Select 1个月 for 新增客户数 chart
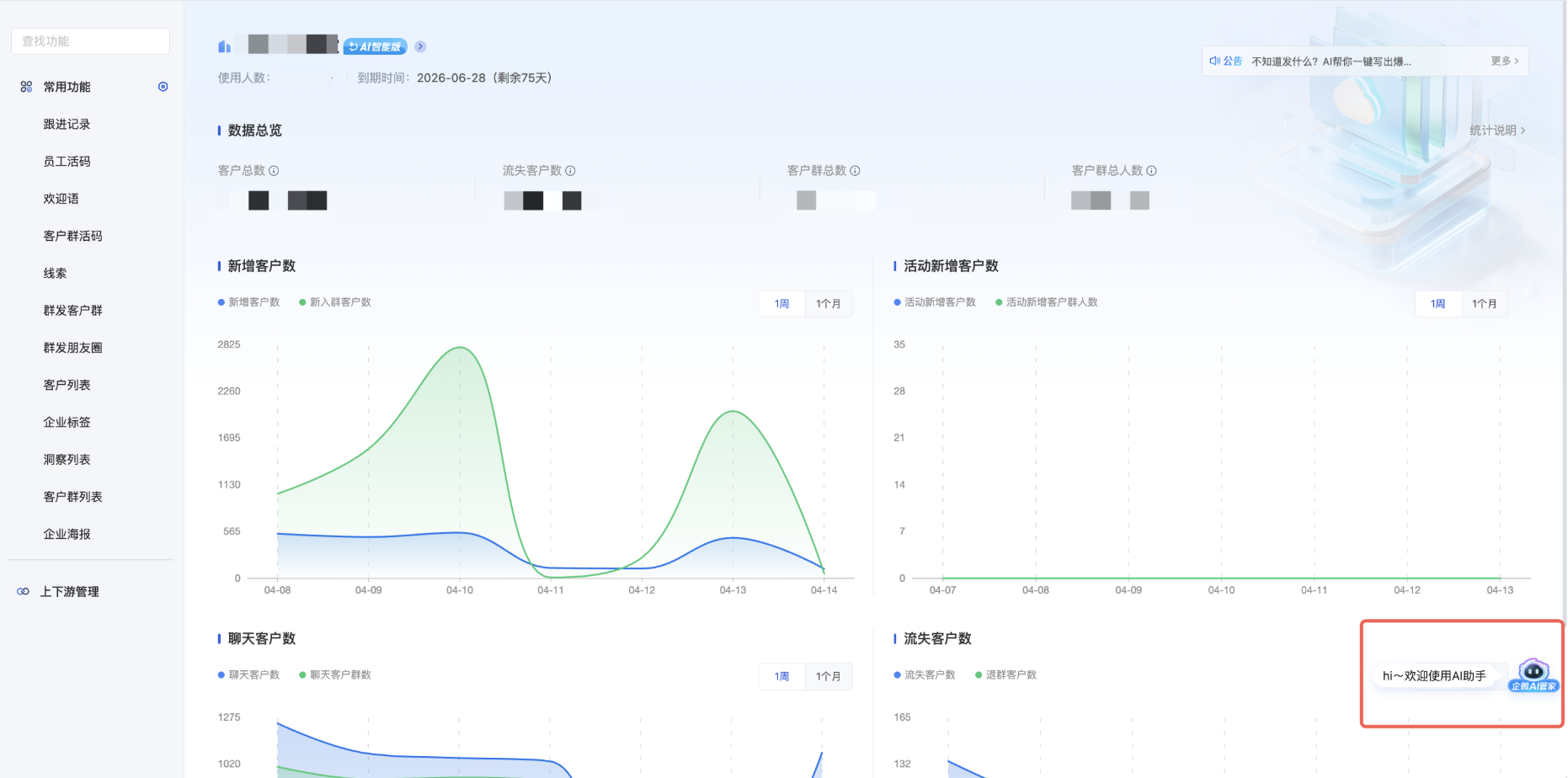 tap(829, 304)
